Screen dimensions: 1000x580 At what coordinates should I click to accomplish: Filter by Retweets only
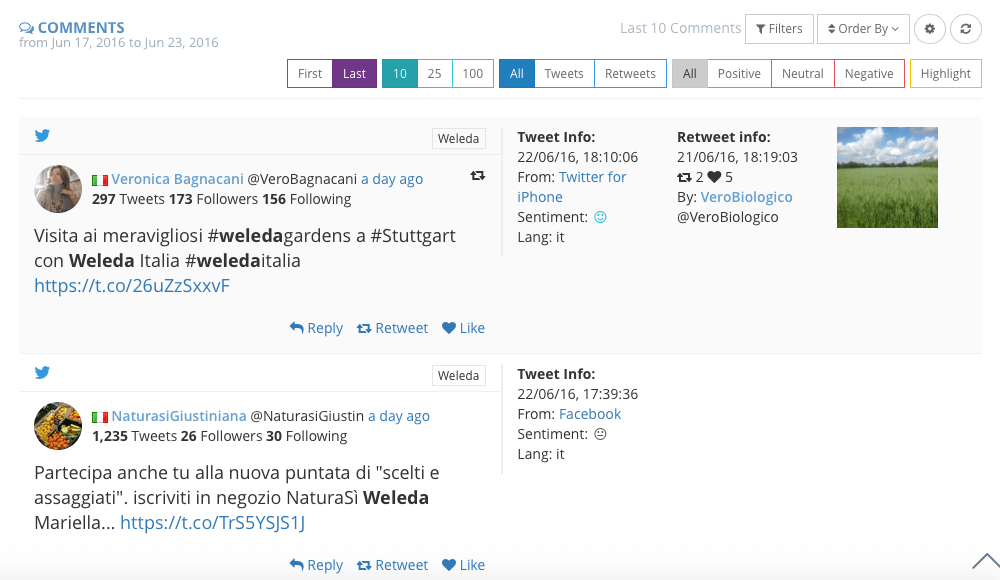(630, 73)
